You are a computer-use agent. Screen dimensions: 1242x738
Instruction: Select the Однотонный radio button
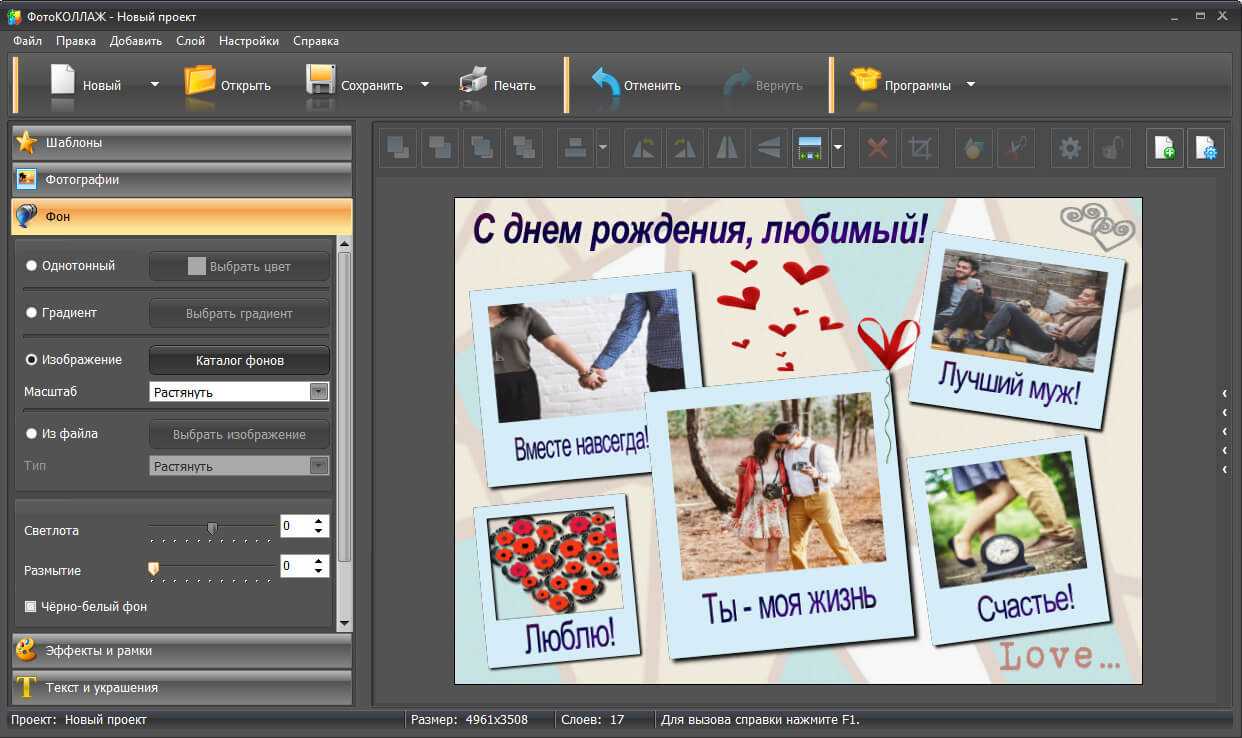point(32,266)
